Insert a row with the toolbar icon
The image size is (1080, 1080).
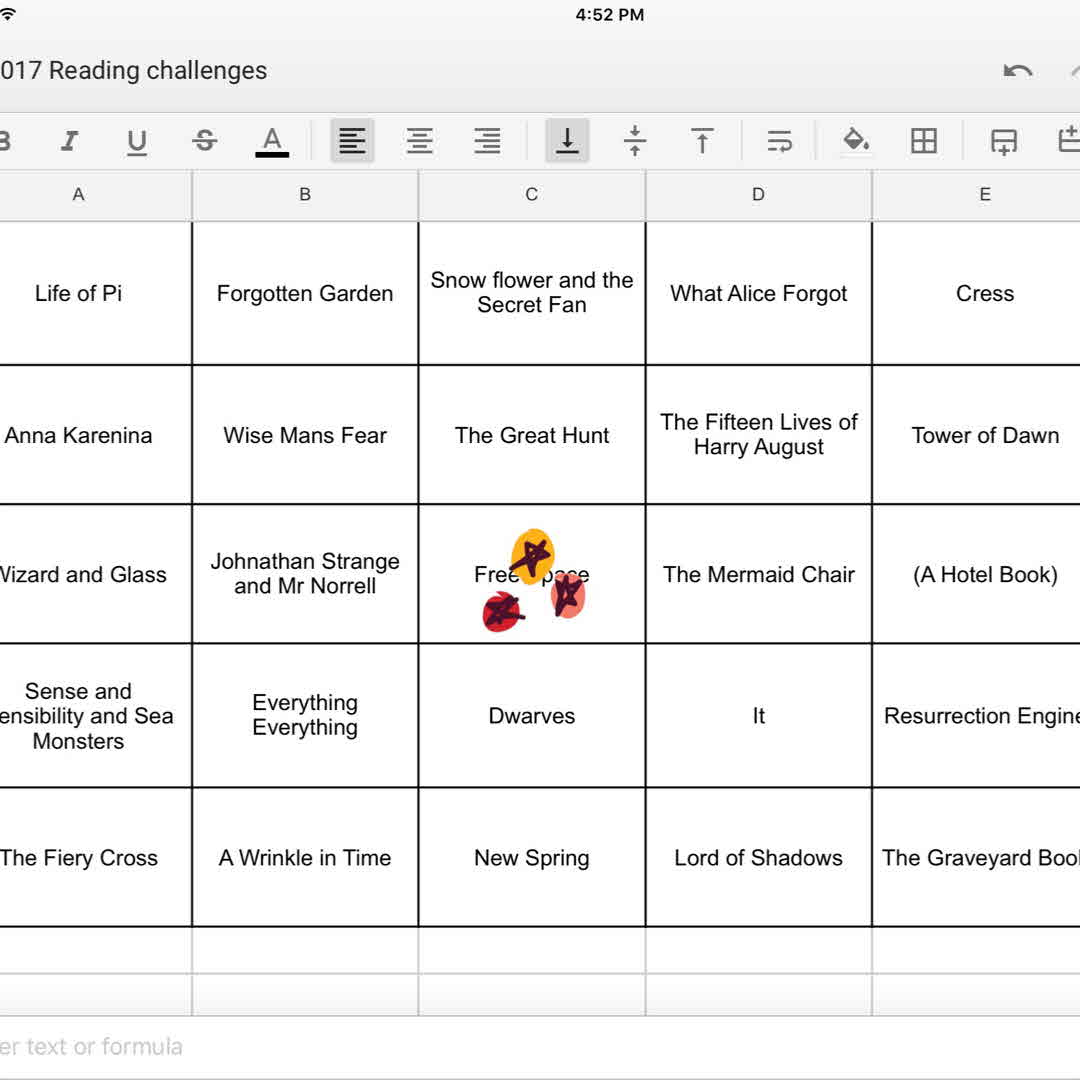[1003, 141]
